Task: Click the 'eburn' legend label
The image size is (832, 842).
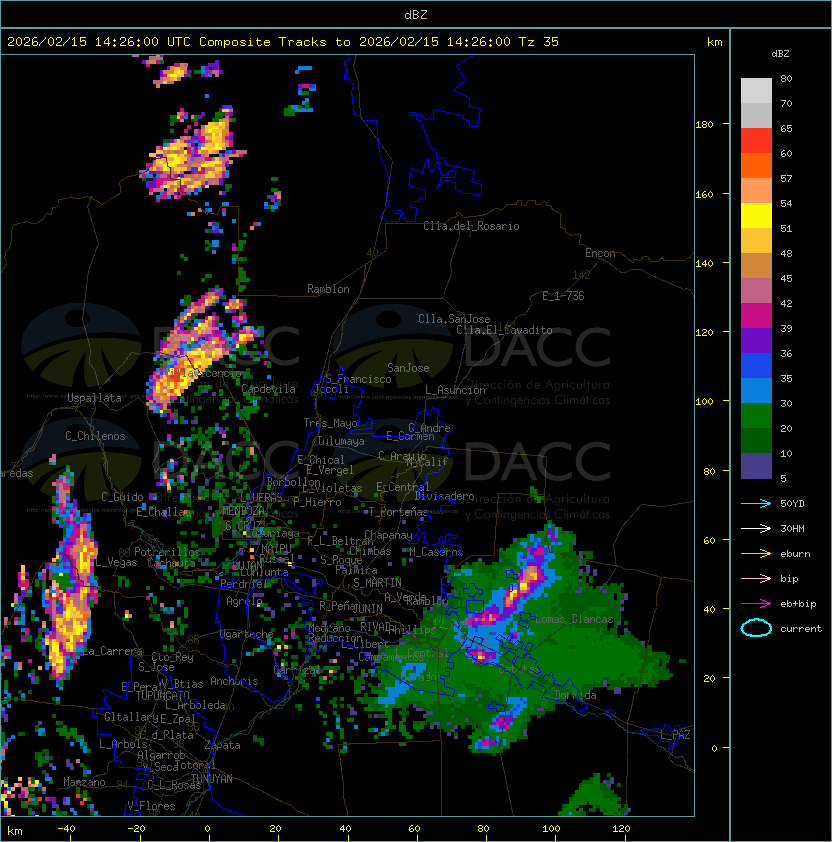Action: click(795, 554)
